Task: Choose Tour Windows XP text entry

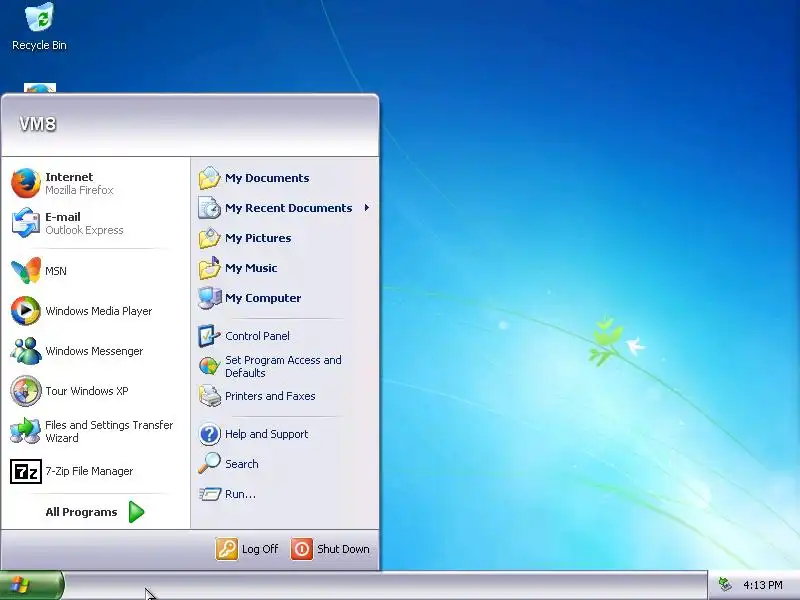Action: point(87,391)
